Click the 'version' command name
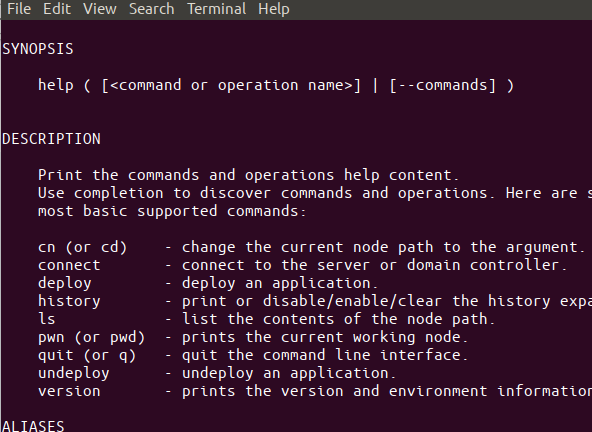This screenshot has width=592, height=432. tap(69, 391)
